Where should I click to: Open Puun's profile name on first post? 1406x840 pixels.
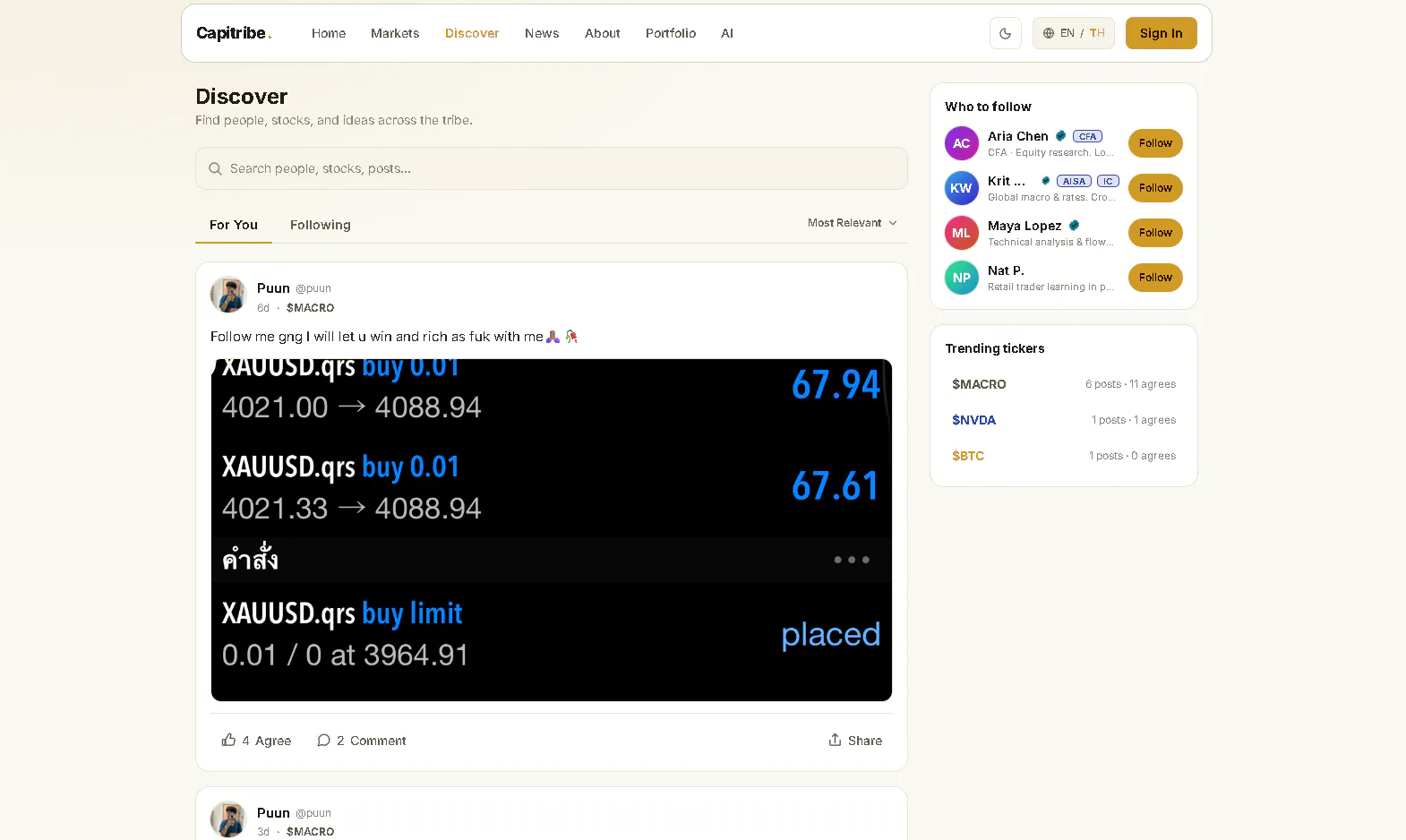pyautogui.click(x=273, y=288)
